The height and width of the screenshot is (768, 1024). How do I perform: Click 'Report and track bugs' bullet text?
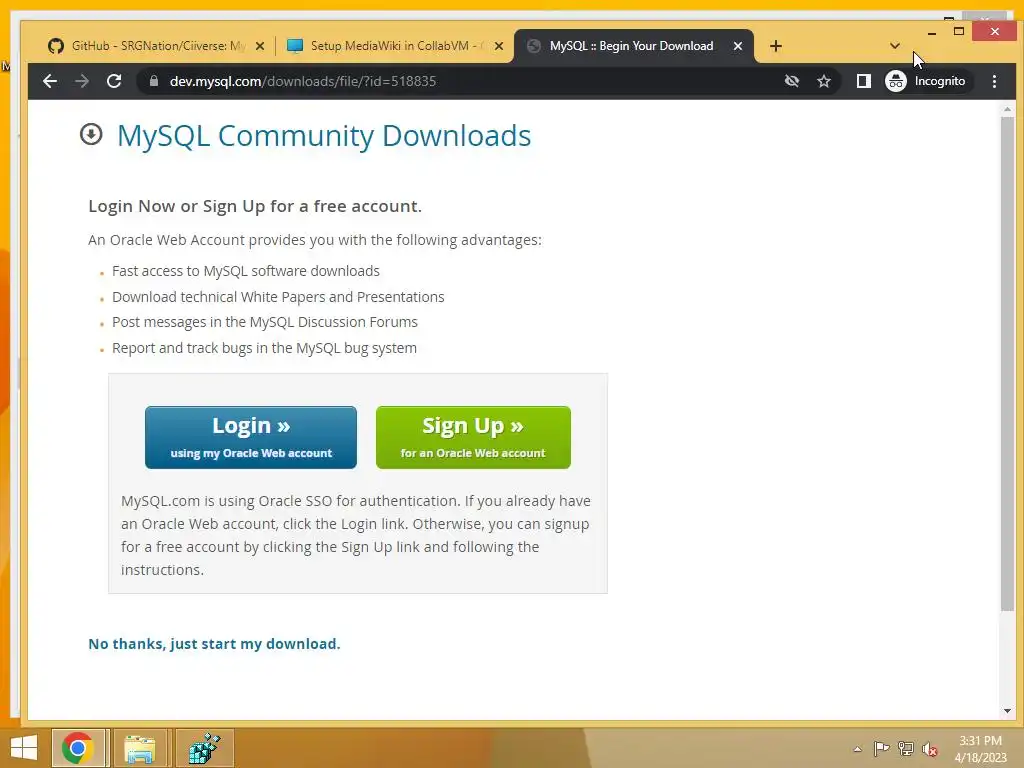pos(264,348)
